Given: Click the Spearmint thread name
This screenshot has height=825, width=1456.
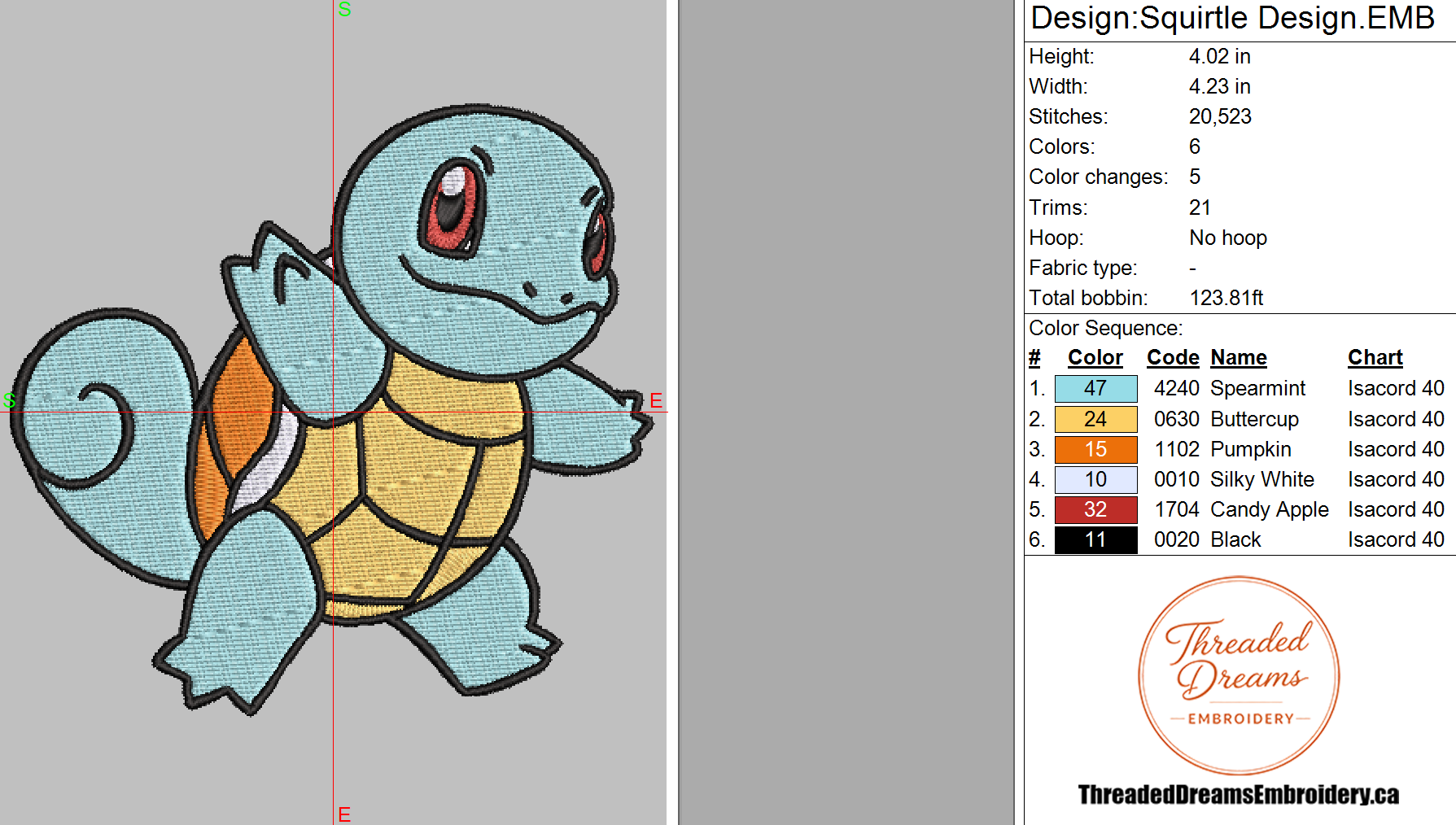Looking at the screenshot, I should tap(1257, 389).
